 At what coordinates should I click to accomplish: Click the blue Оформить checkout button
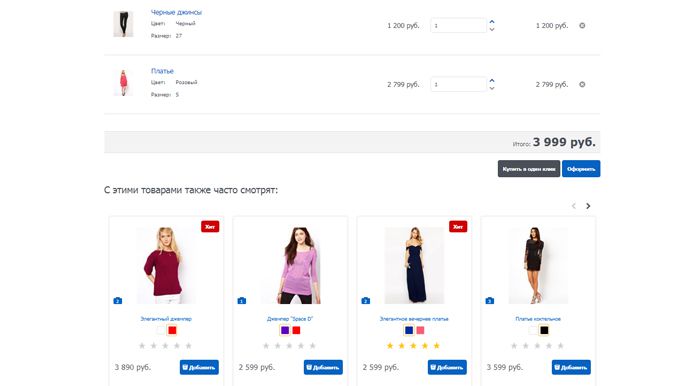click(x=581, y=169)
